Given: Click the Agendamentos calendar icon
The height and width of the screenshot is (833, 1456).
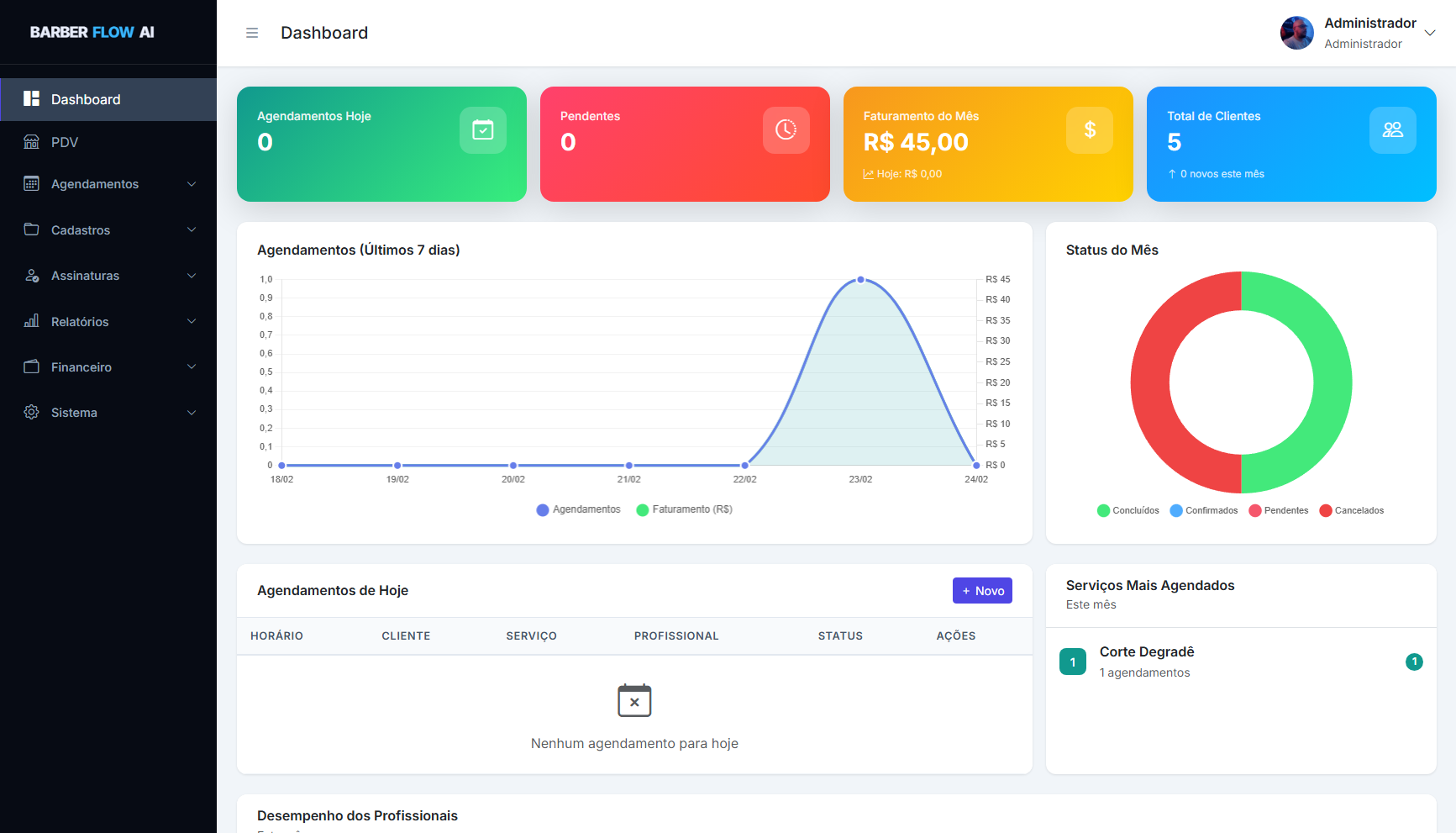Looking at the screenshot, I should (31, 183).
